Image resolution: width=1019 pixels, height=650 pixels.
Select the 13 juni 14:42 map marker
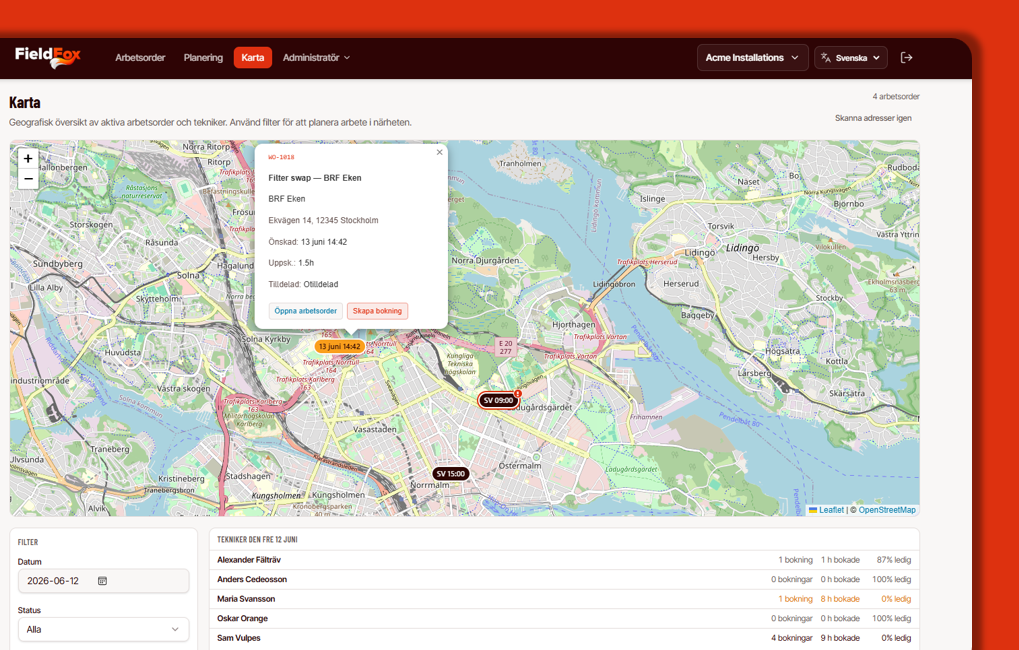339,347
